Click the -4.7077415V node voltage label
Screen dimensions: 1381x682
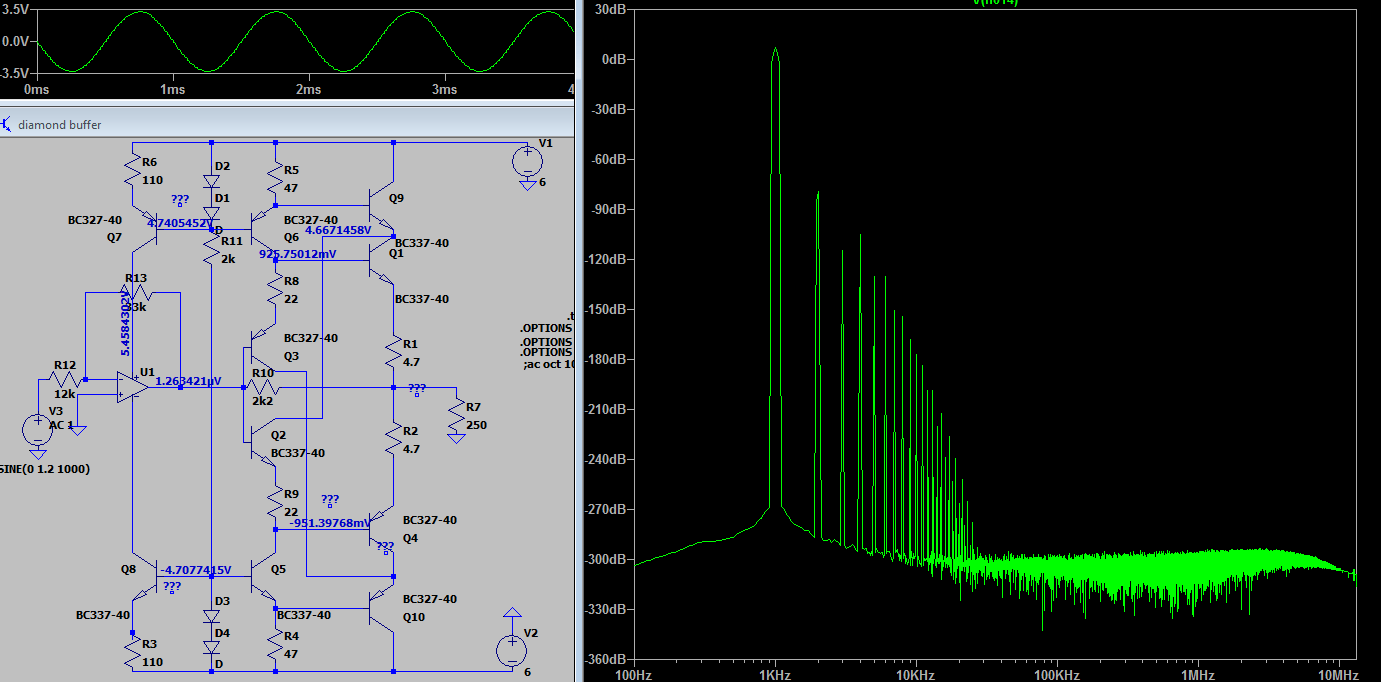(196, 570)
